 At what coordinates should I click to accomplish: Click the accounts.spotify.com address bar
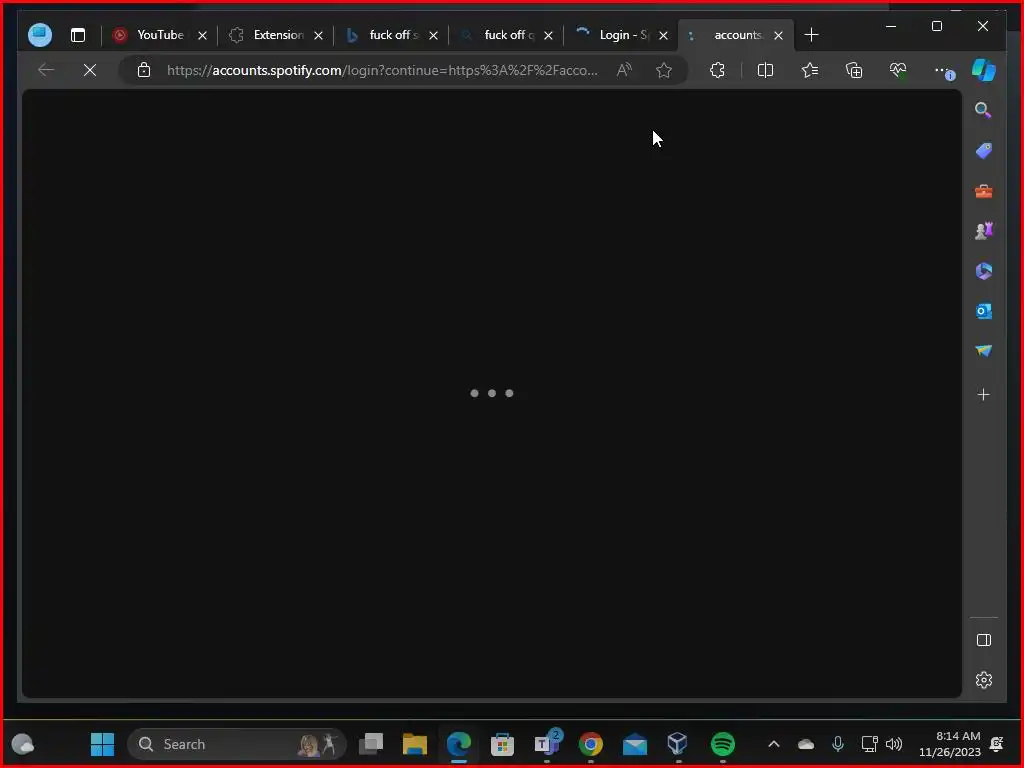(382, 70)
